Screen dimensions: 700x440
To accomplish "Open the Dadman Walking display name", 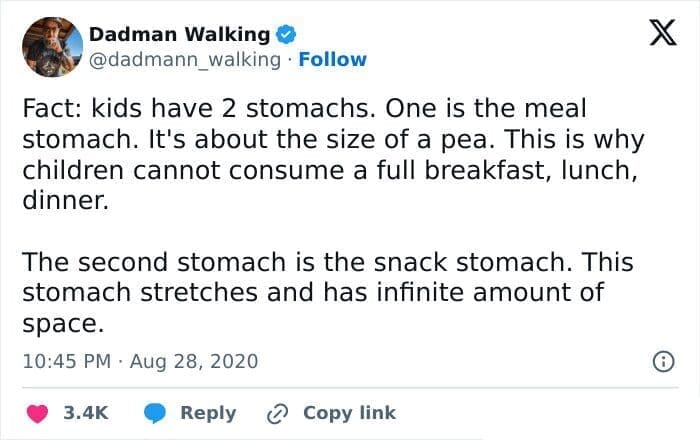I will (179, 34).
